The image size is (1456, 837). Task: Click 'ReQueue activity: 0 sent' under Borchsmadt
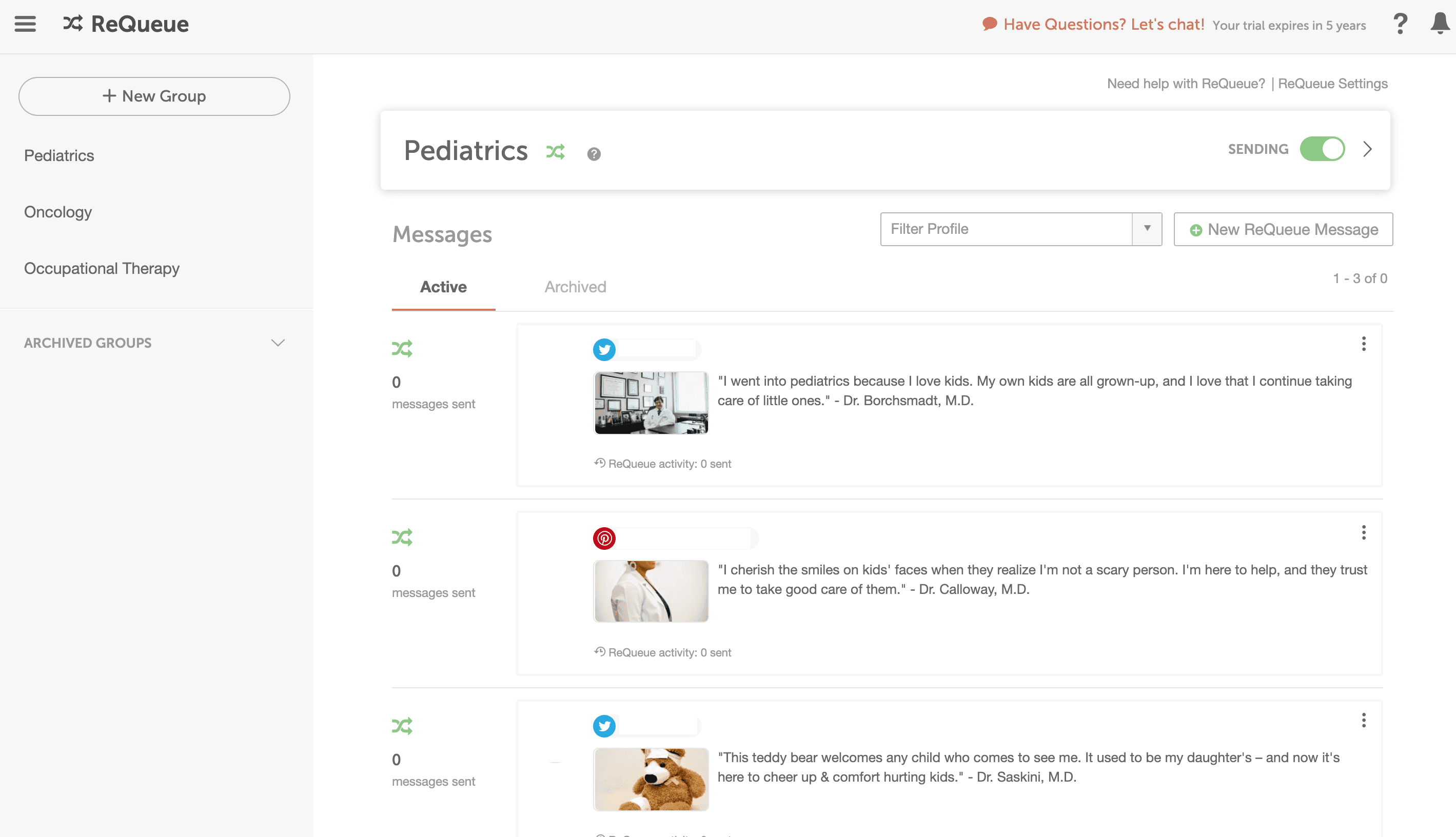pyautogui.click(x=670, y=464)
